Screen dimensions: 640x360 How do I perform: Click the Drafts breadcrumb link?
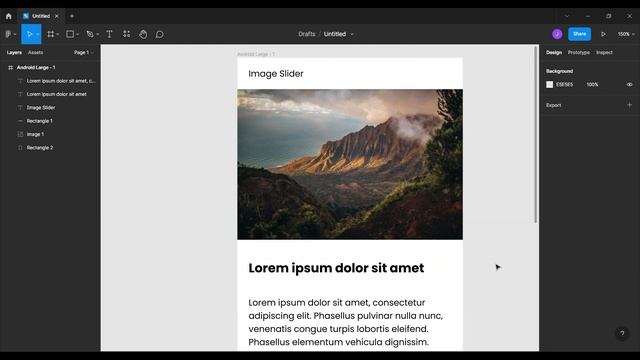tap(307, 34)
